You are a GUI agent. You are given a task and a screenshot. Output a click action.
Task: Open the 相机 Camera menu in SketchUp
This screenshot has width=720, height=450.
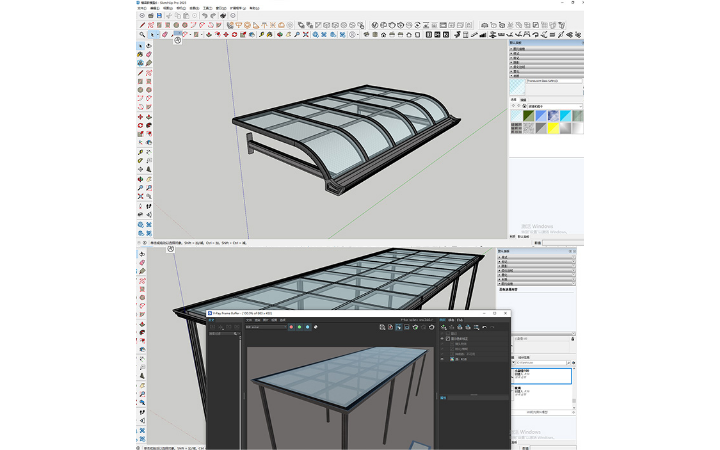181,8
